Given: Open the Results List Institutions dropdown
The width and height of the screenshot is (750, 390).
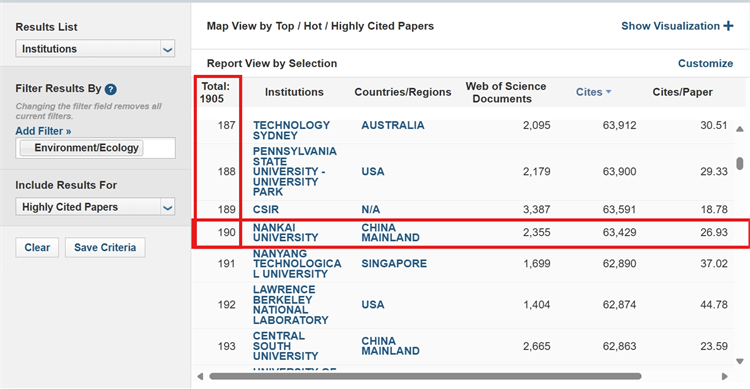Looking at the screenshot, I should [95, 49].
